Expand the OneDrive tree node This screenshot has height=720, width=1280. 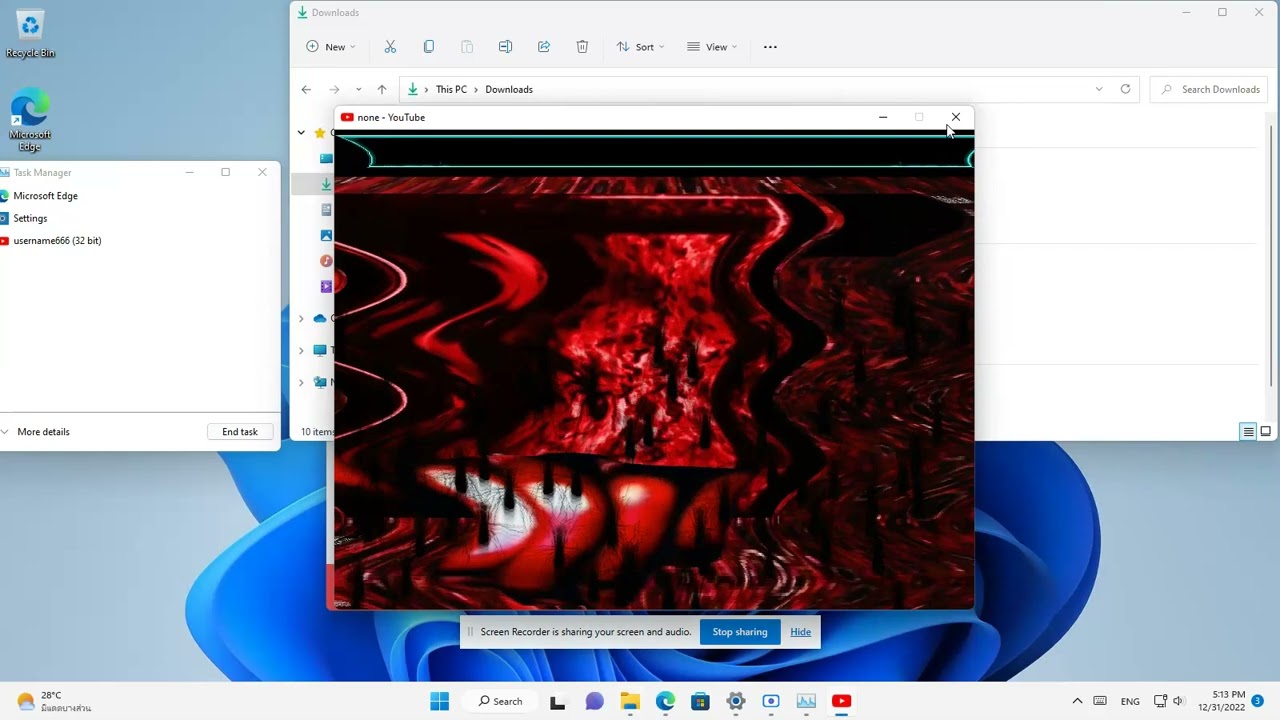point(301,318)
